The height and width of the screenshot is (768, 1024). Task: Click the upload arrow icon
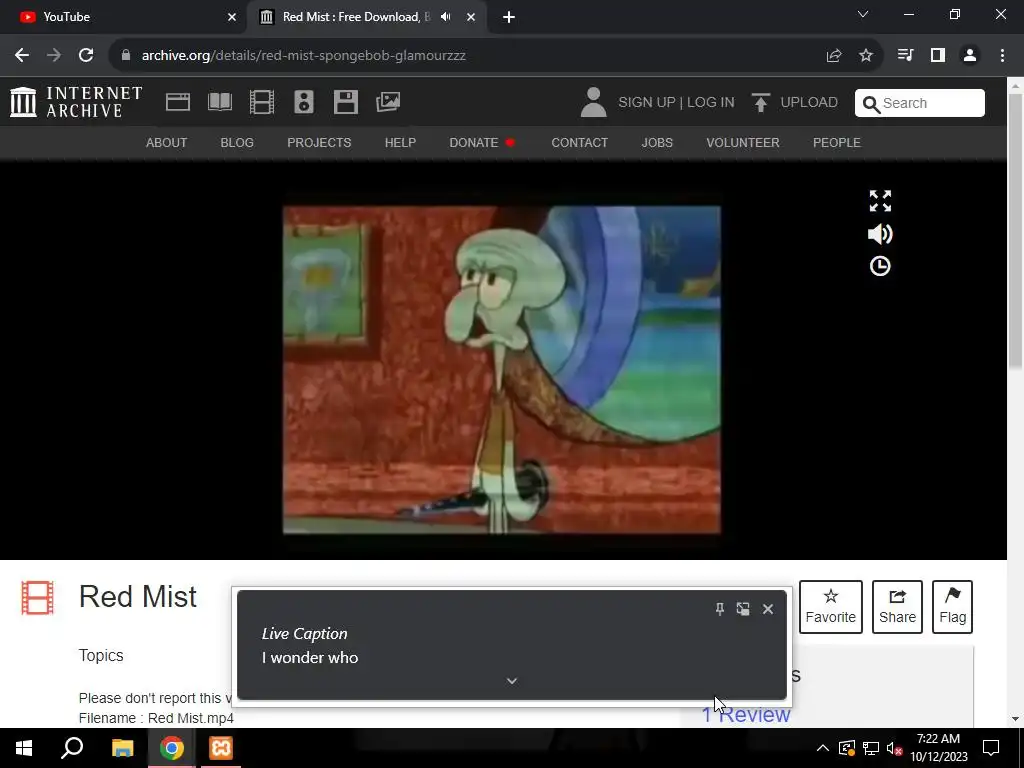[760, 103]
